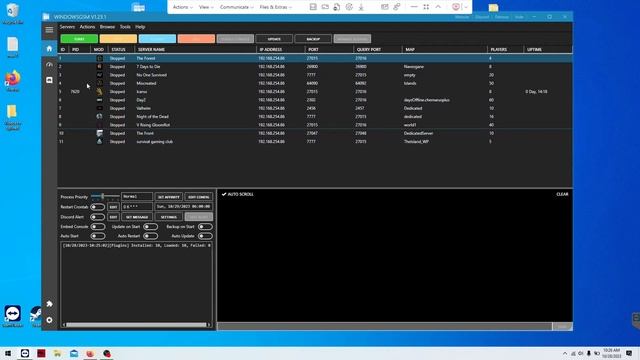Open the Communicate dropdown in the remote toolbar
The image size is (640, 360).
(237, 7)
